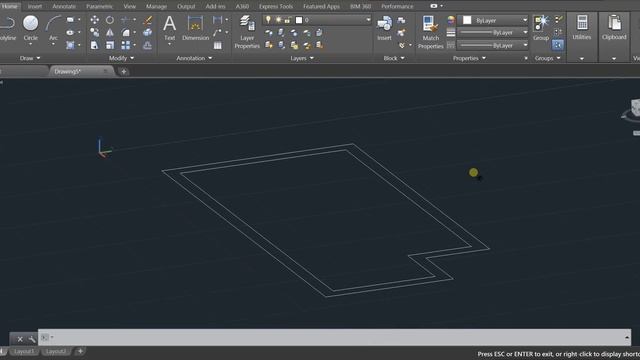Toggle layer 0 freeze sun icon
The width and height of the screenshot is (640, 360).
coord(278,20)
